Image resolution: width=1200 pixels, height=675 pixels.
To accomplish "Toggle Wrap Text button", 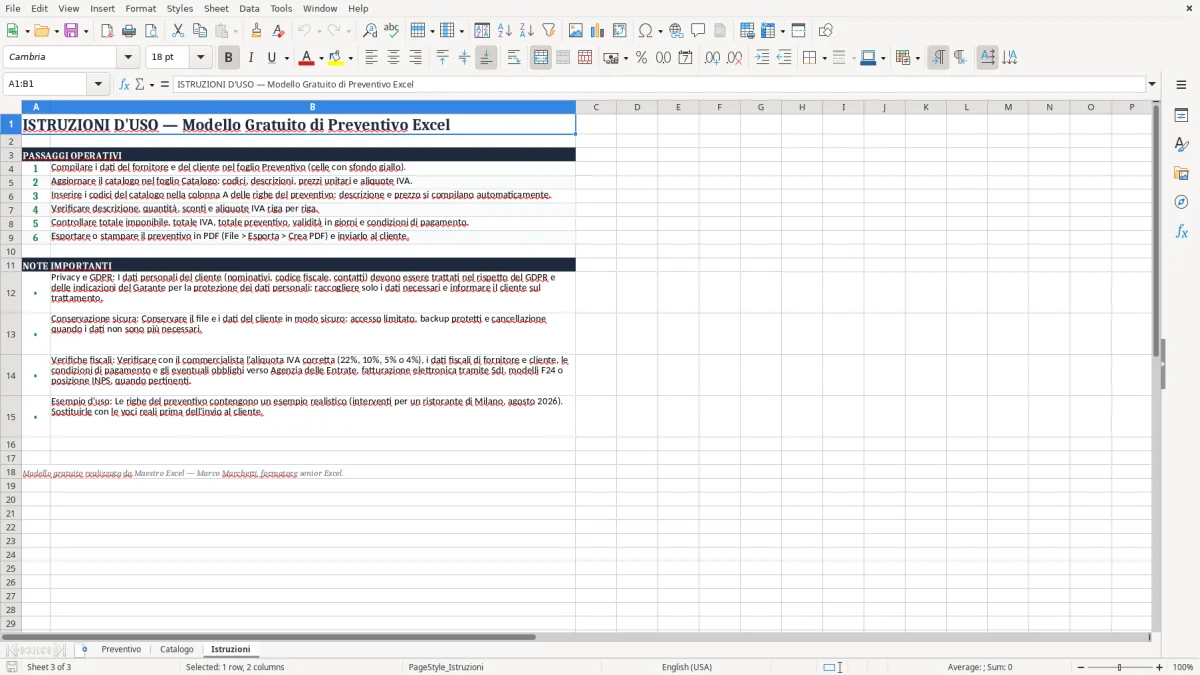I will point(514,58).
